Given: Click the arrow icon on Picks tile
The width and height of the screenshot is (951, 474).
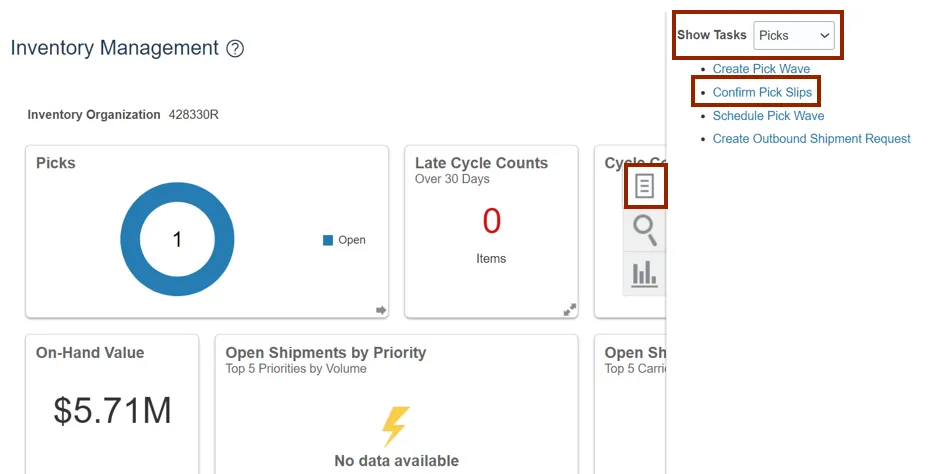Looking at the screenshot, I should [380, 310].
